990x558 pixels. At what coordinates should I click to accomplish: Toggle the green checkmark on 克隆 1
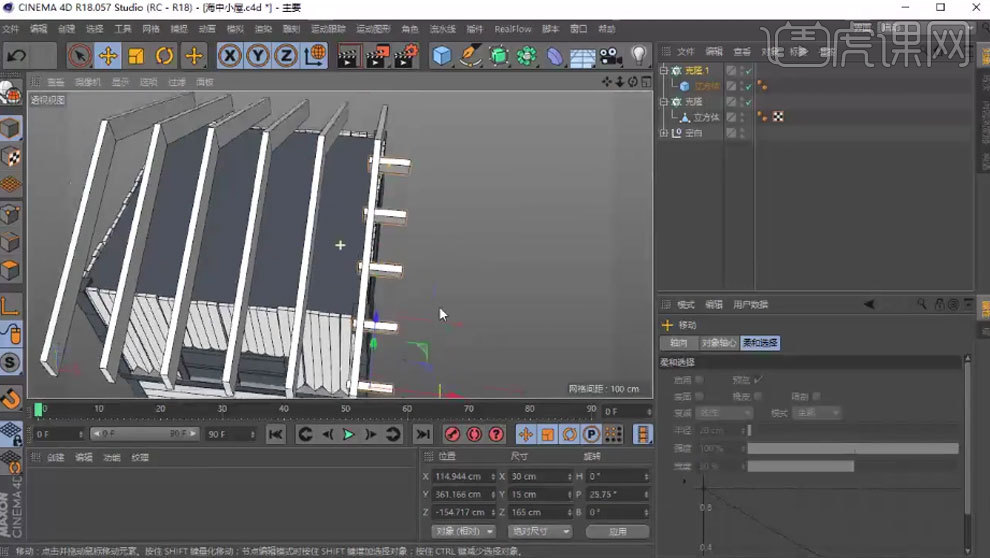pos(748,71)
